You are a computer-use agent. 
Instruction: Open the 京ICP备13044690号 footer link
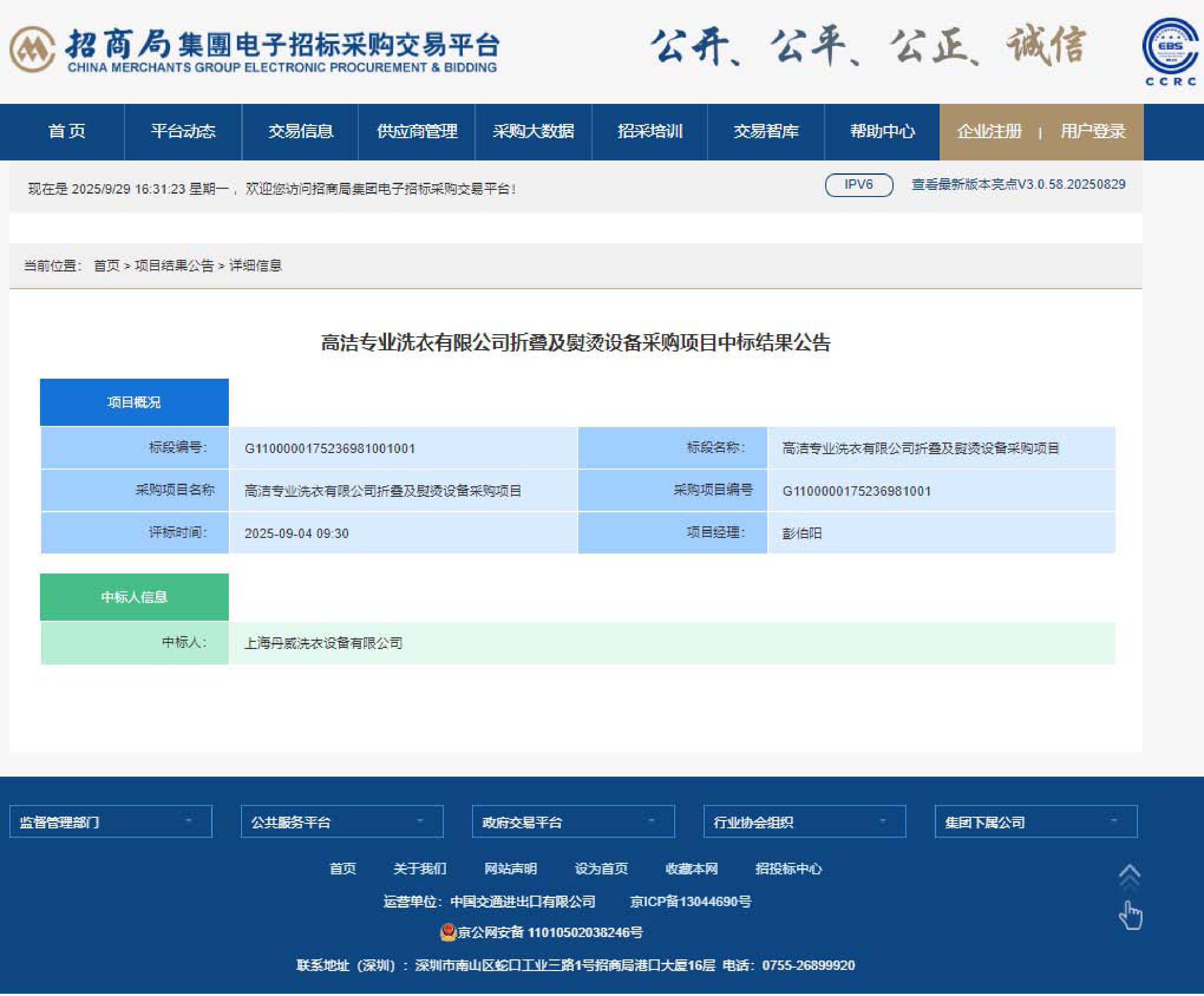690,902
